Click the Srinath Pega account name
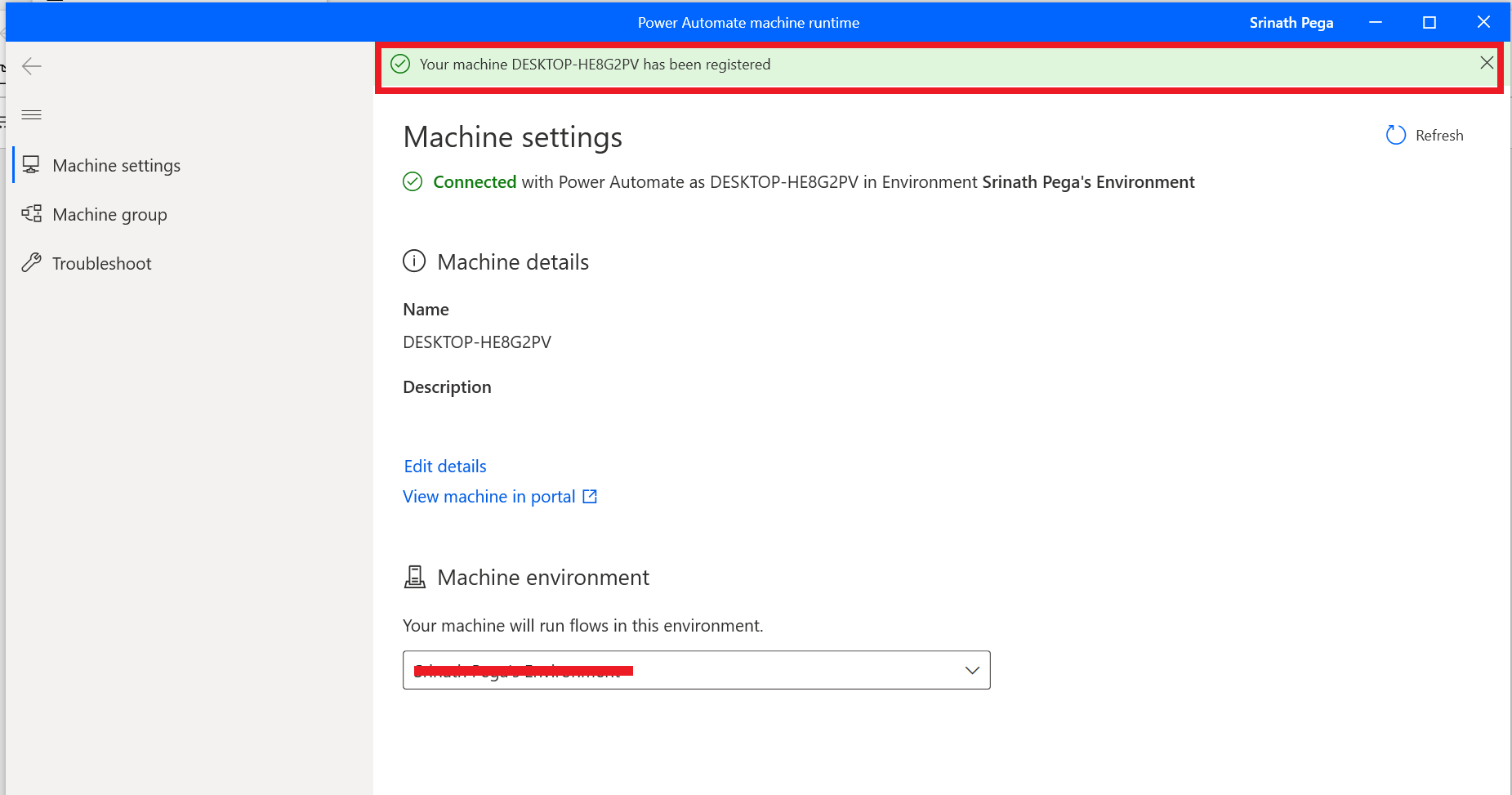Image resolution: width=1512 pixels, height=795 pixels. pos(1291,23)
